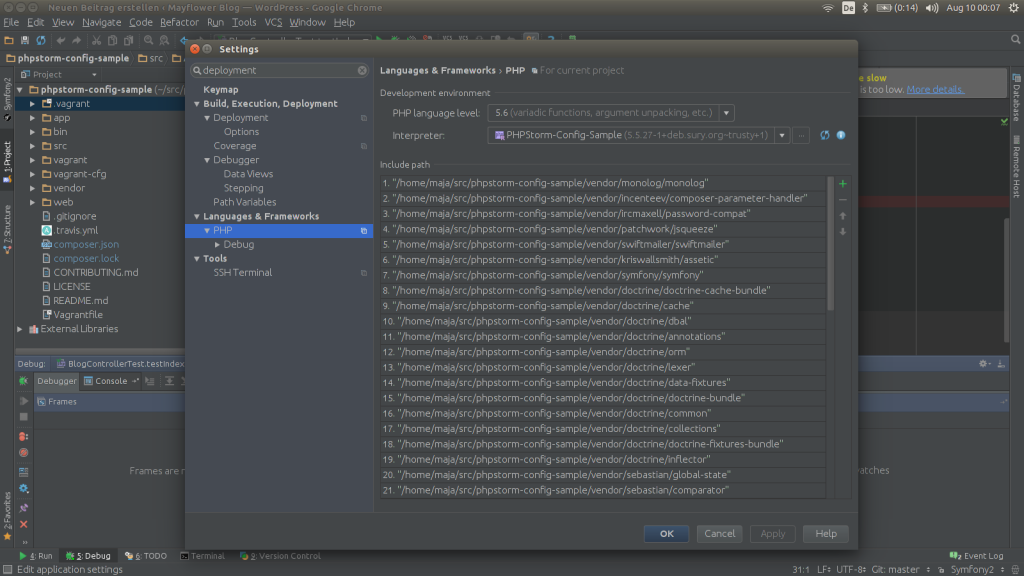Click the Undo arrow in main toolbar

61,40
